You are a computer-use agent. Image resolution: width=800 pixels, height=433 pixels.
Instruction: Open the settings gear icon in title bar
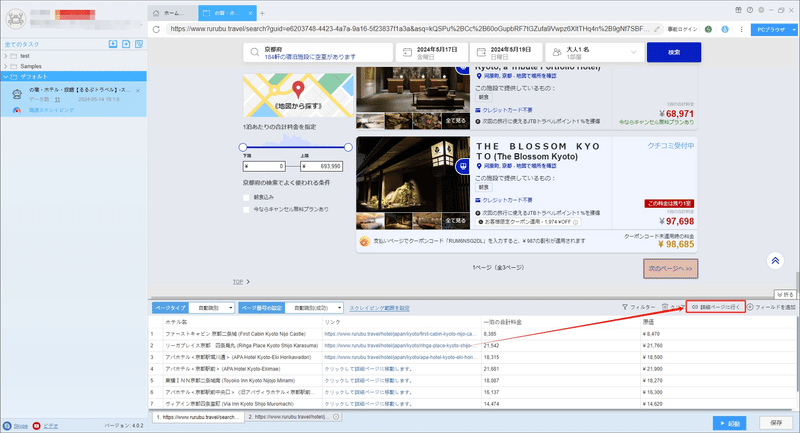point(761,10)
